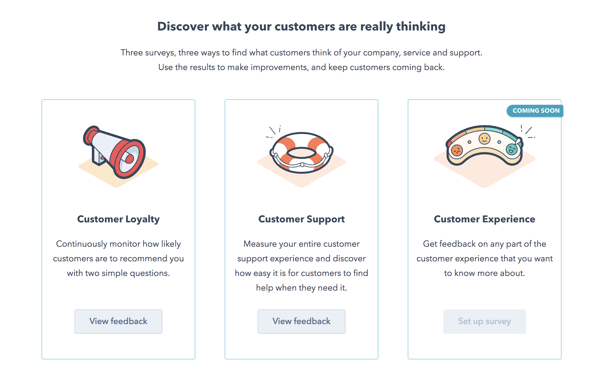Screen dimensions: 600x385
Task: Click the yellow neutral face emoji
Action: [485, 138]
